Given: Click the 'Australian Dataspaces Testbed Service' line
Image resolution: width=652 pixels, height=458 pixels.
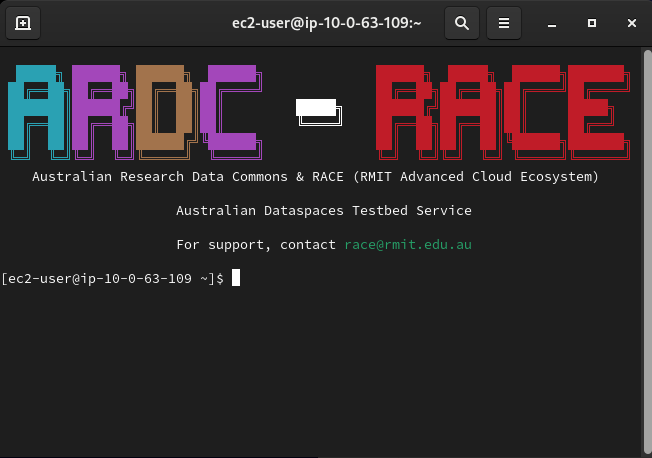Looking at the screenshot, I should (324, 210).
